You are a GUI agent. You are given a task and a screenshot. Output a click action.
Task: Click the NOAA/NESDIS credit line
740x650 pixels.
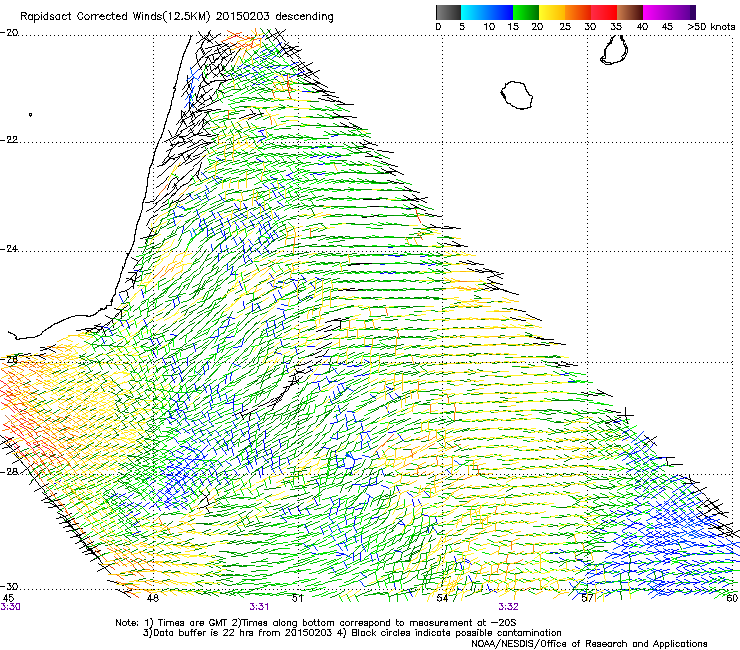(x=589, y=644)
